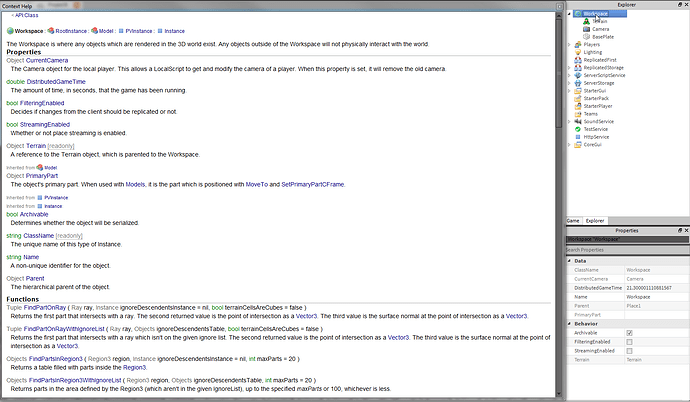Open the SetPrimaryPartCFrame link
This screenshot has width=690, height=402.
pos(313,184)
